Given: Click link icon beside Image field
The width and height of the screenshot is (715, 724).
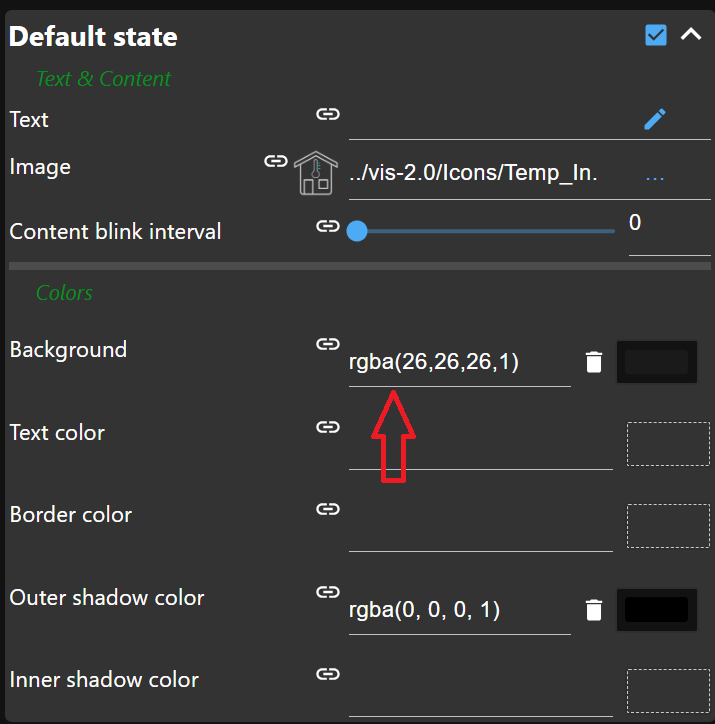Looking at the screenshot, I should (x=275, y=161).
